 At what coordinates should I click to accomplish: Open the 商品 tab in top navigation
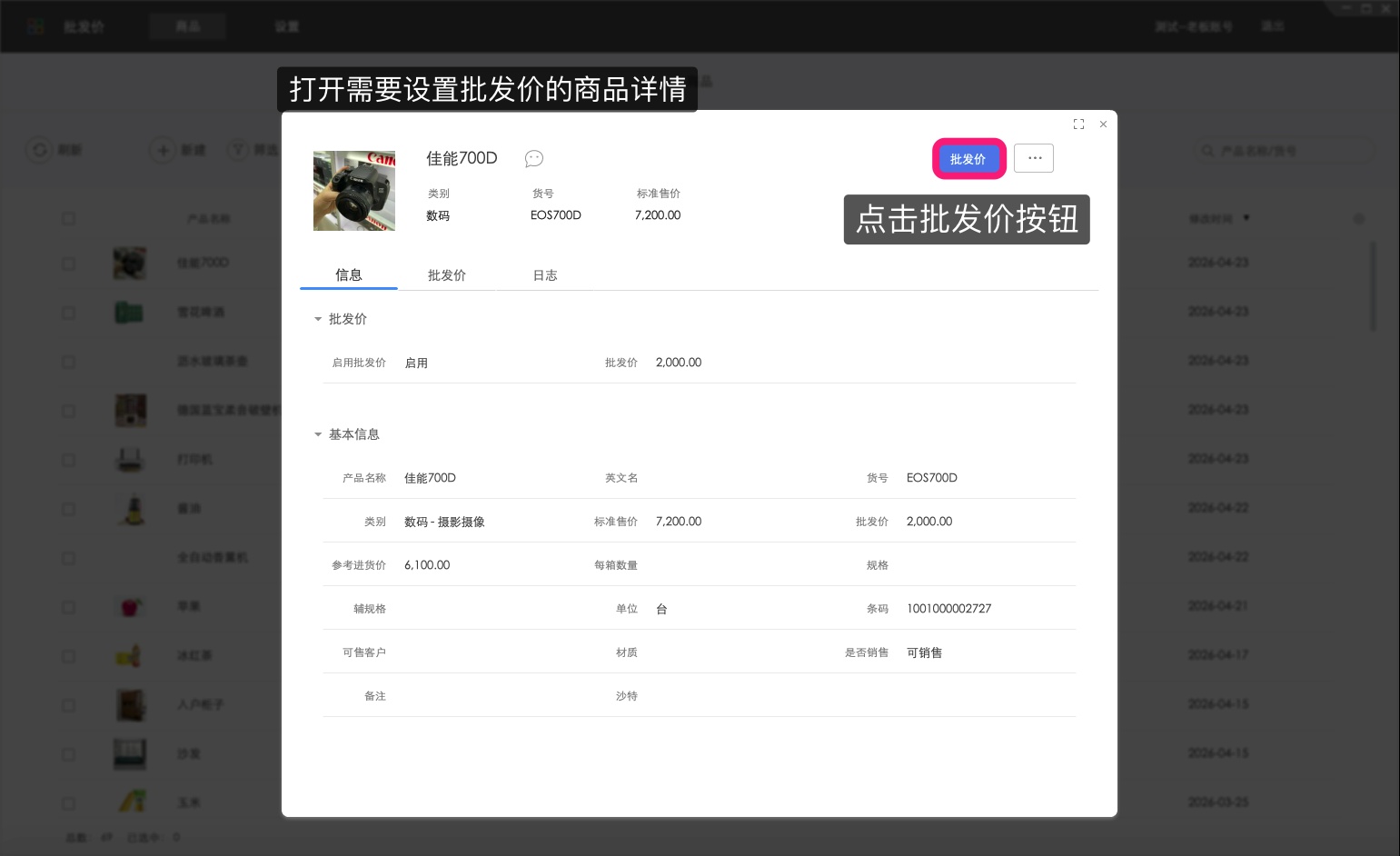click(x=188, y=26)
